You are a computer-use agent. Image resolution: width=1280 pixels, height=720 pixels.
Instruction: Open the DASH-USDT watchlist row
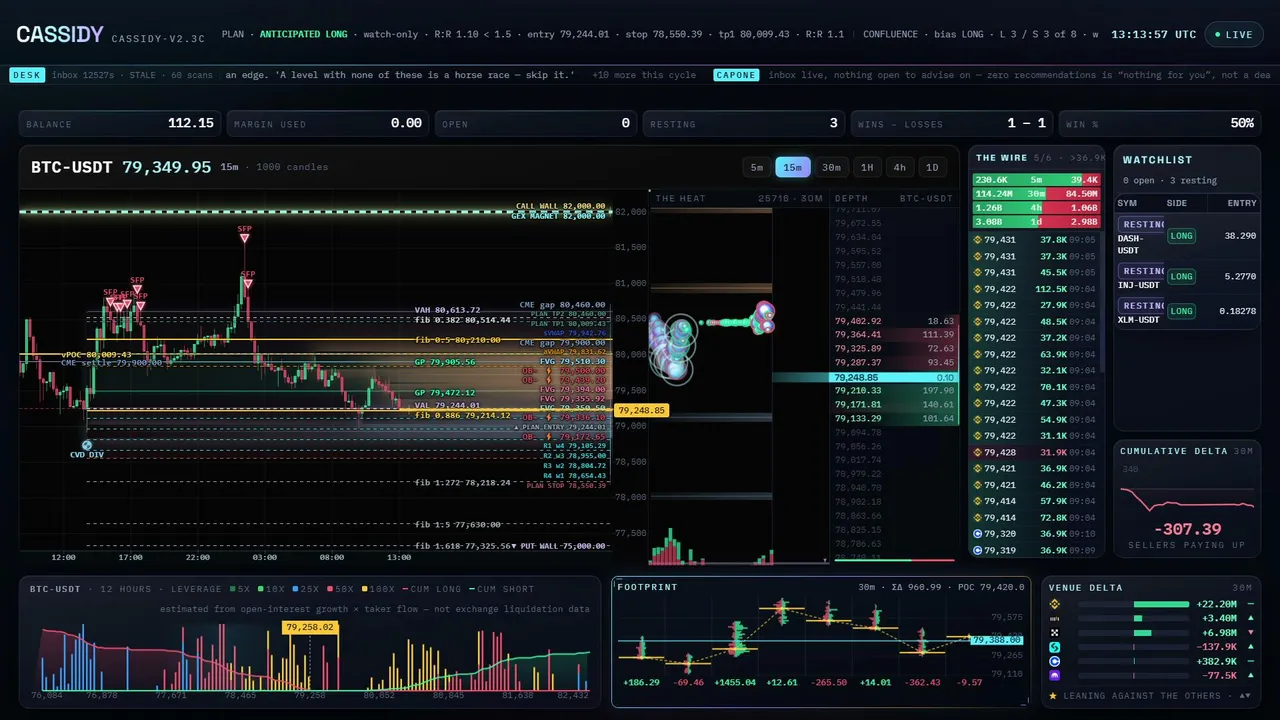(1187, 237)
